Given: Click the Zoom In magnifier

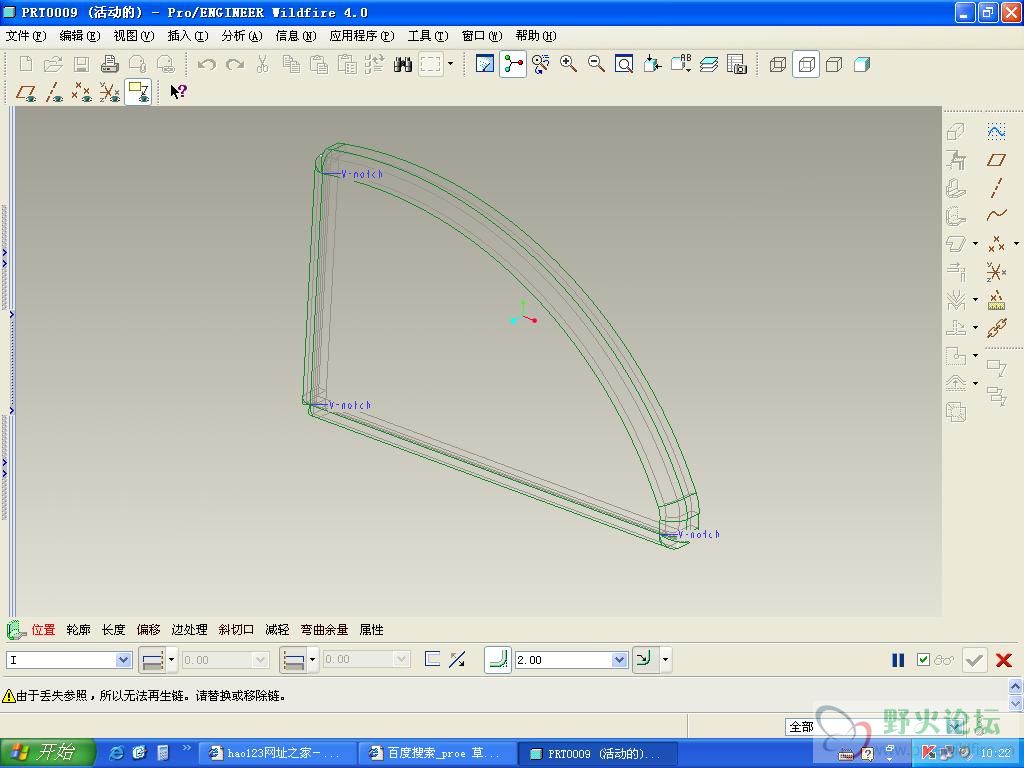Looking at the screenshot, I should (568, 64).
